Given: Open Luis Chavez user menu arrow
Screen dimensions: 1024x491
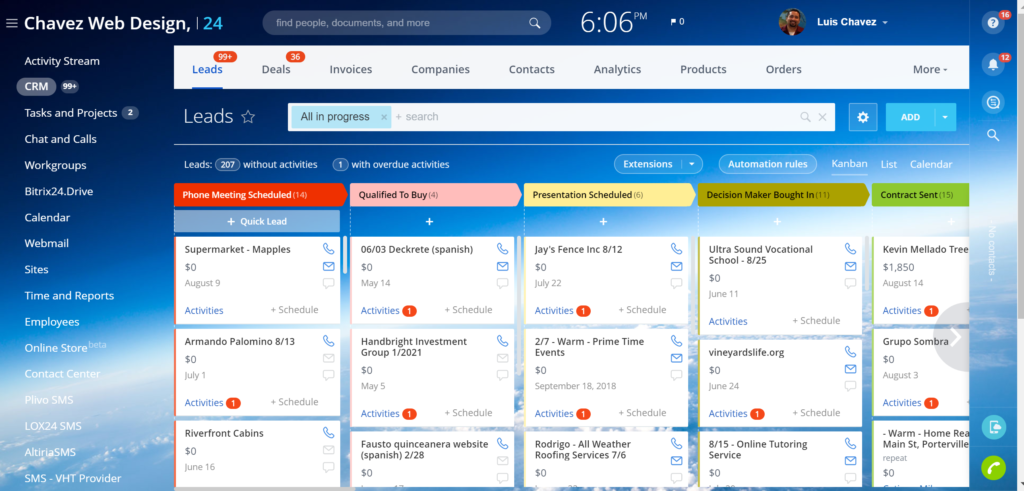Looking at the screenshot, I should [x=885, y=23].
